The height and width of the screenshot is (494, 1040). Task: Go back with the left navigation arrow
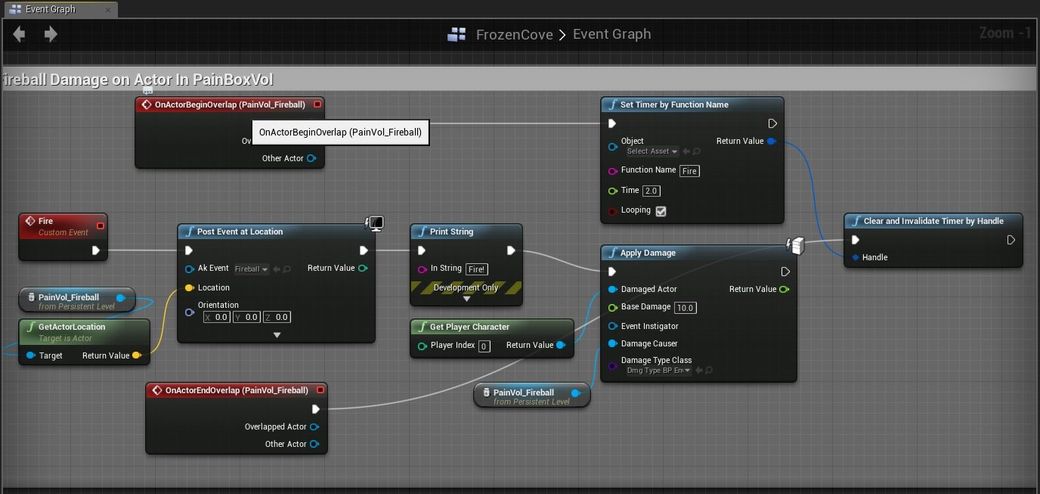tap(19, 34)
